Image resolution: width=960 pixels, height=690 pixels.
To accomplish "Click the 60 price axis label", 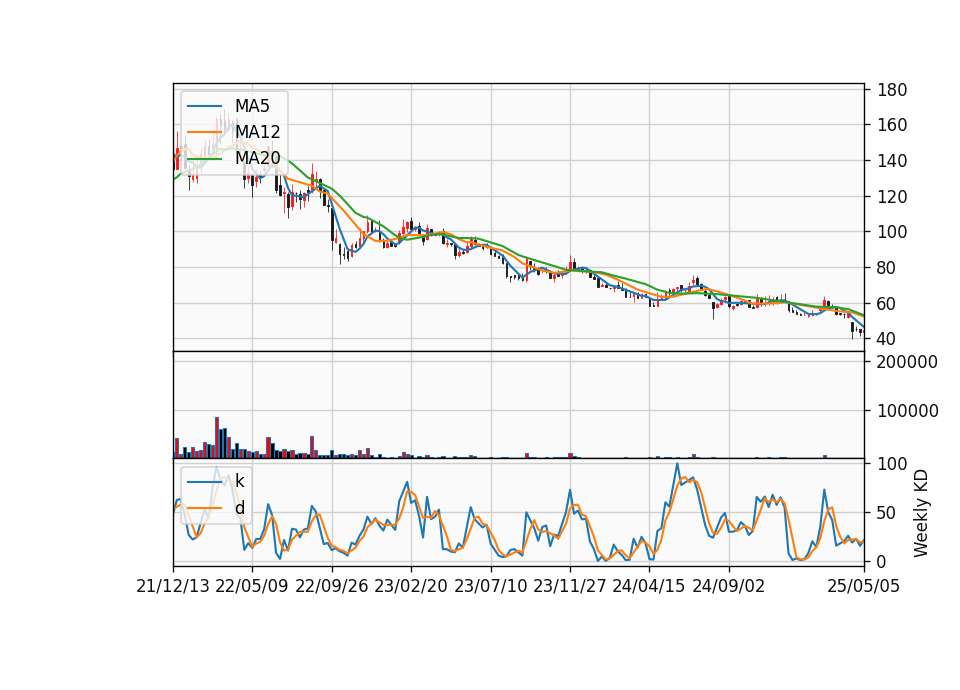I will click(887, 304).
